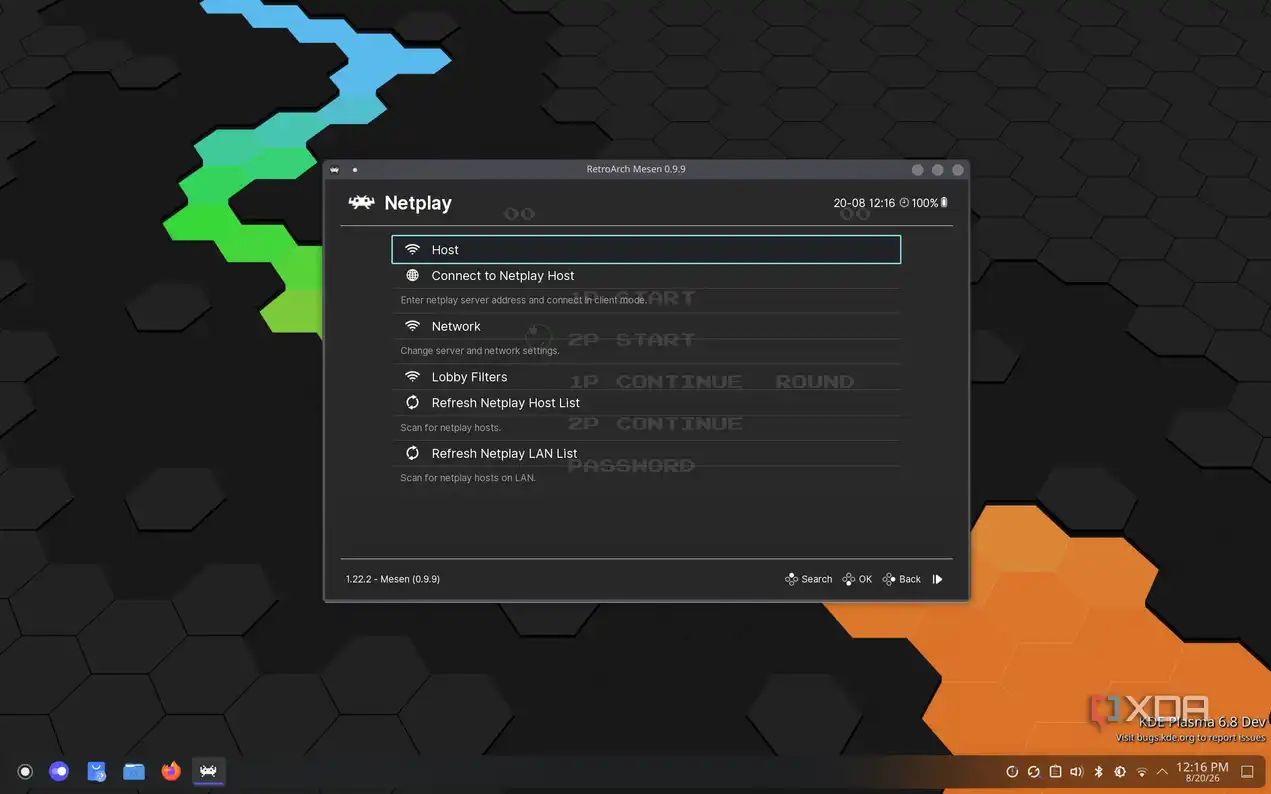This screenshot has width=1271, height=794.
Task: Click the battery icon beside 100%
Action: pos(944,203)
